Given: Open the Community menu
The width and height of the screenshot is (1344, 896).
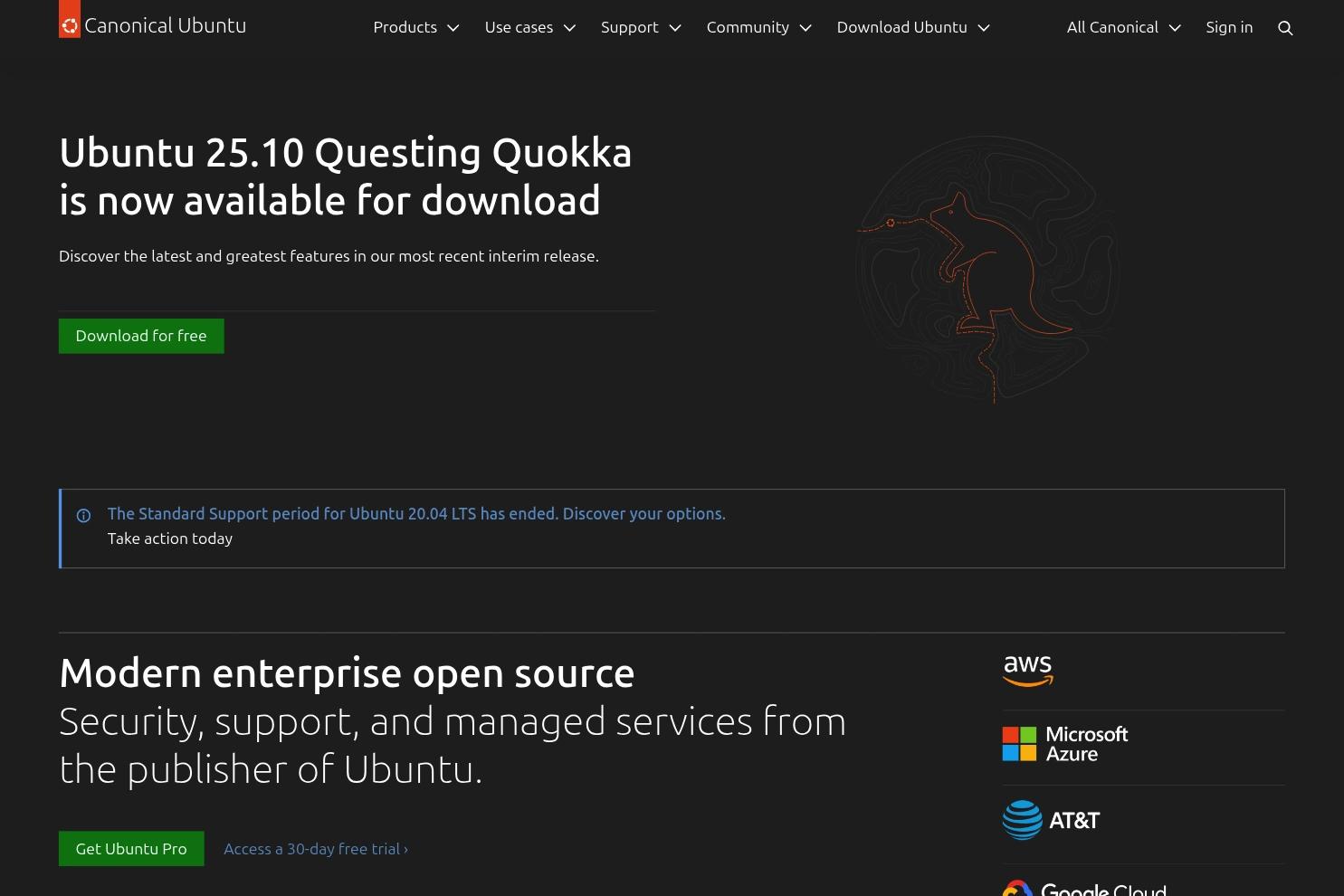Looking at the screenshot, I should 758,27.
